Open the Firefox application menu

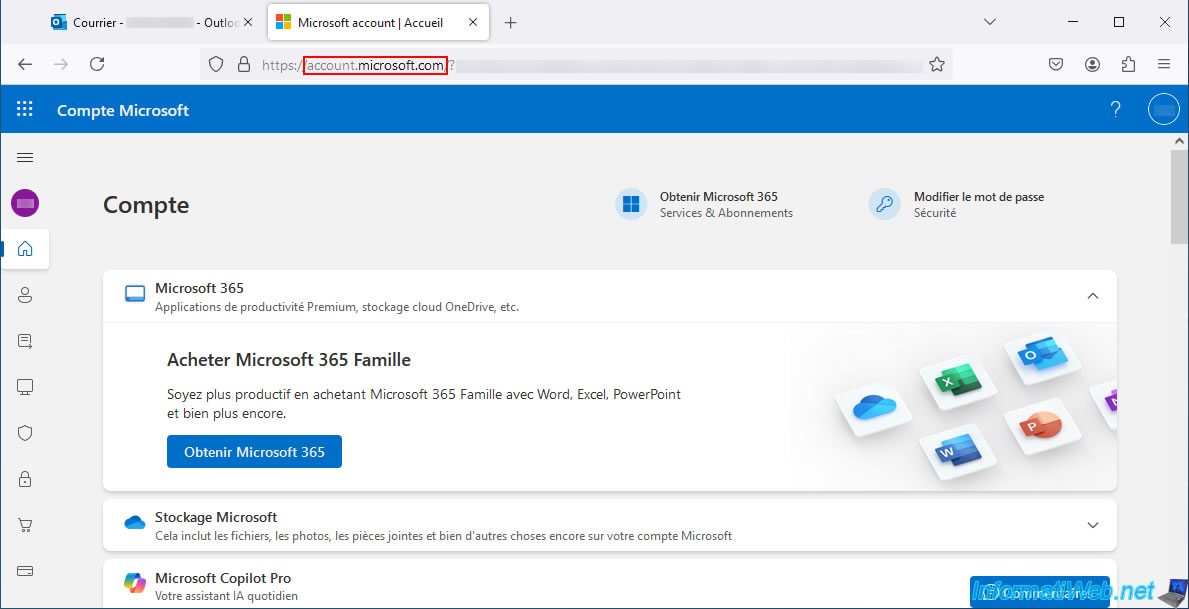point(1164,64)
